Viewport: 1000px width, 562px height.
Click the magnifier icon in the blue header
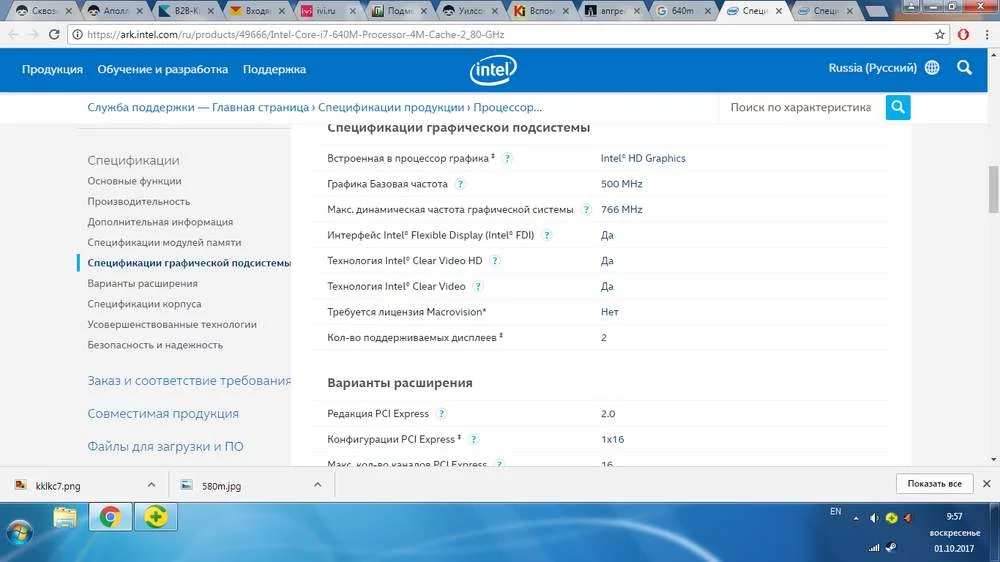tap(964, 68)
